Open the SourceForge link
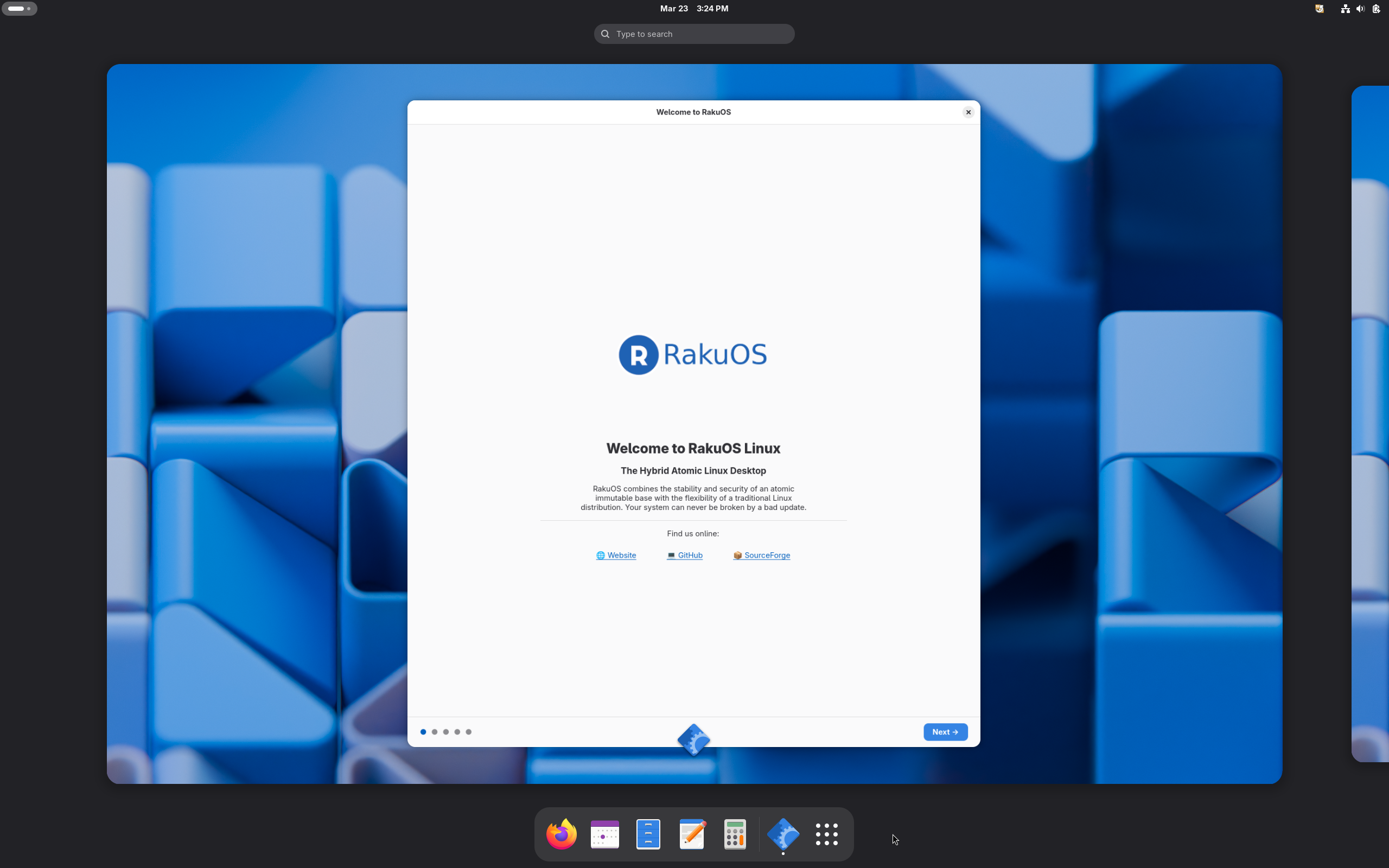1389x868 pixels. [761, 555]
